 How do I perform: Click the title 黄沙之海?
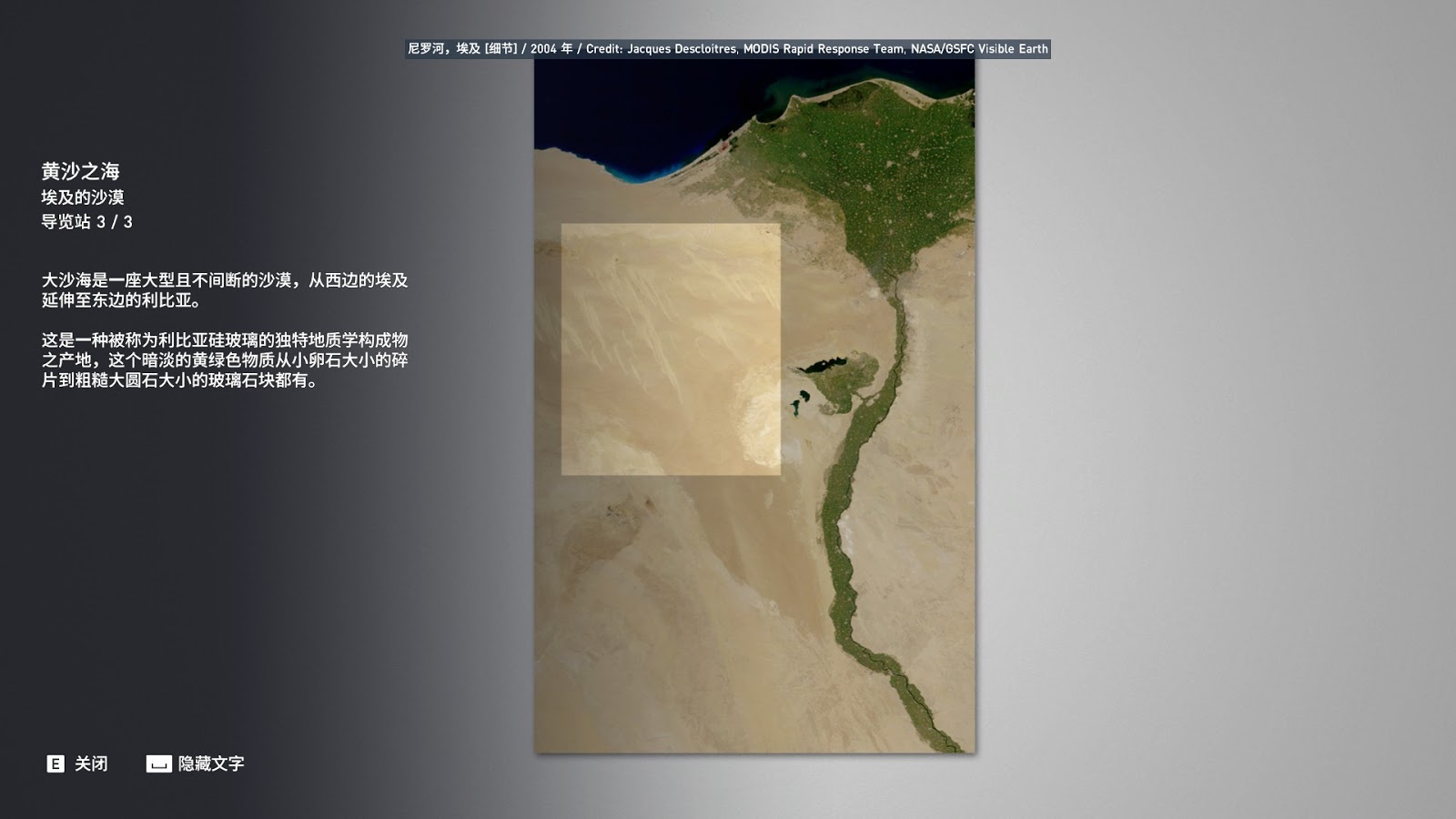point(80,171)
